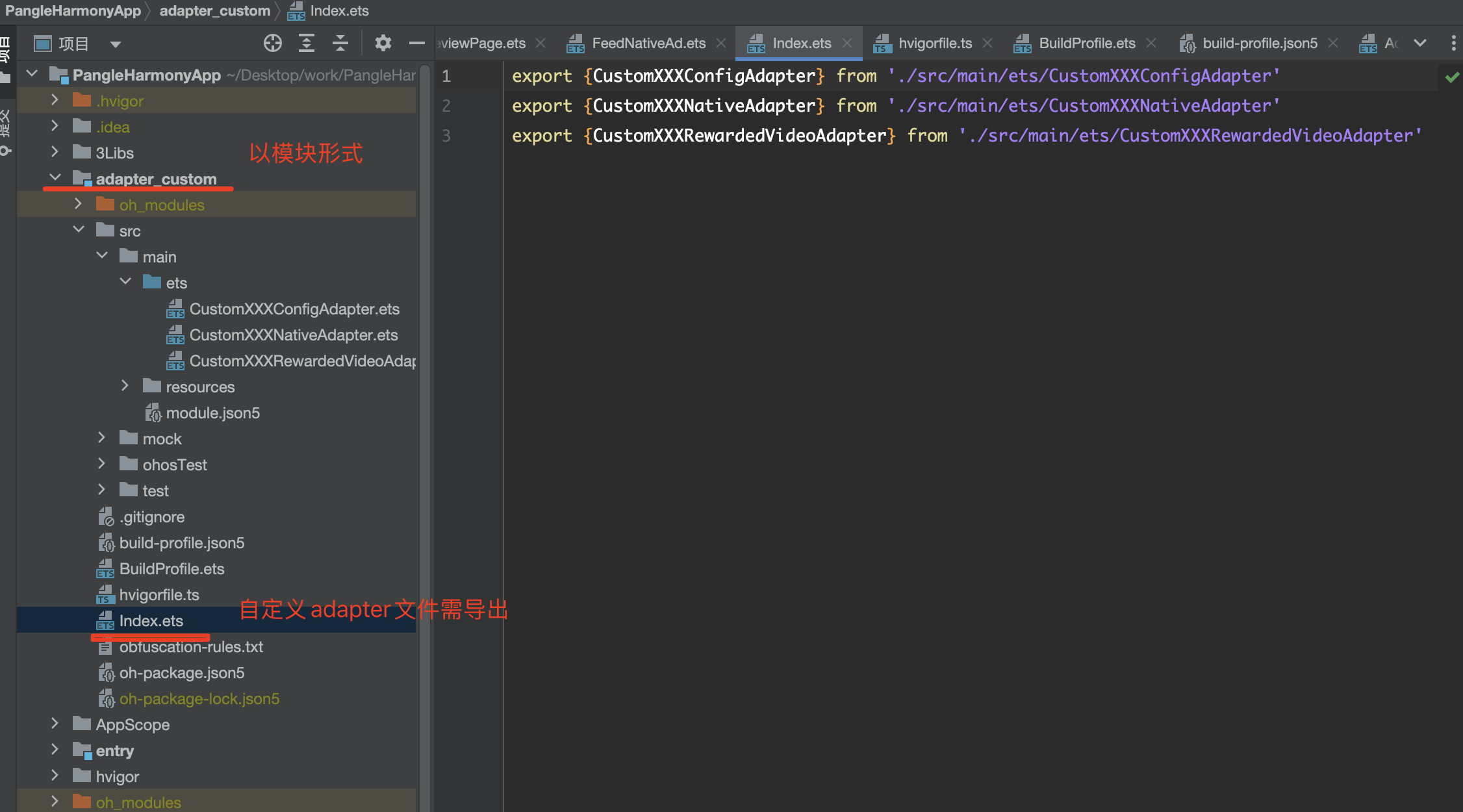This screenshot has width=1463, height=812.
Task: Click adapter_custom in the breadcrumb path
Action: tap(214, 11)
